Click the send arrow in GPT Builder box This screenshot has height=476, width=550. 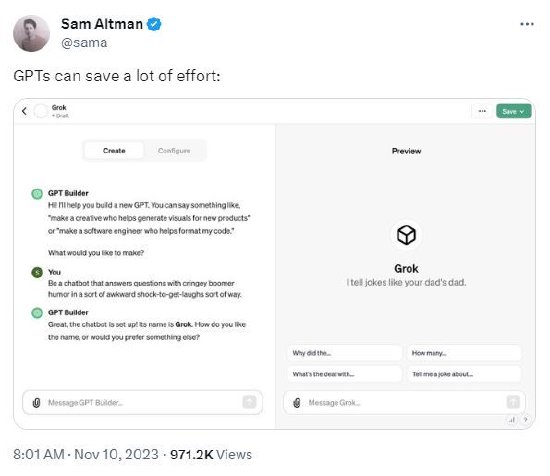(249, 402)
